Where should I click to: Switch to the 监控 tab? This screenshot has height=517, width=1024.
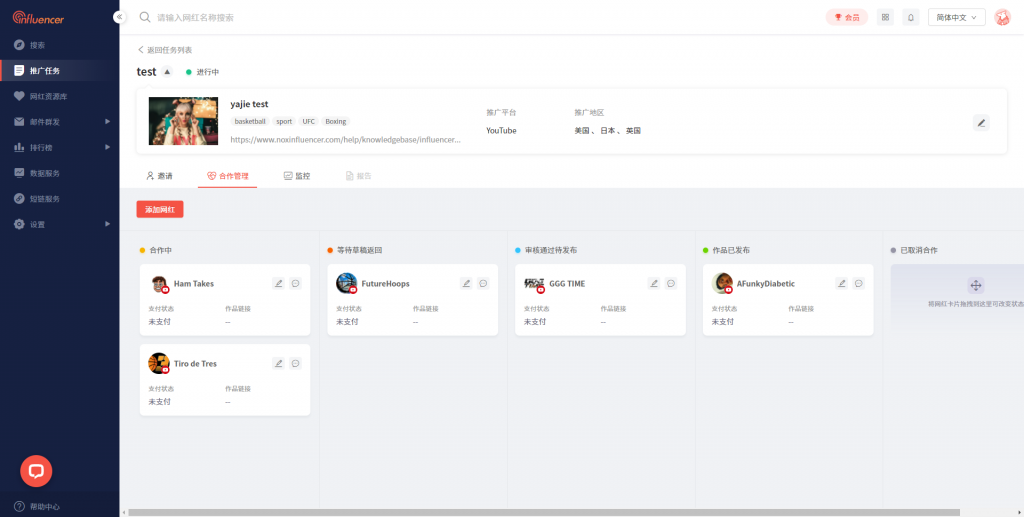point(297,175)
